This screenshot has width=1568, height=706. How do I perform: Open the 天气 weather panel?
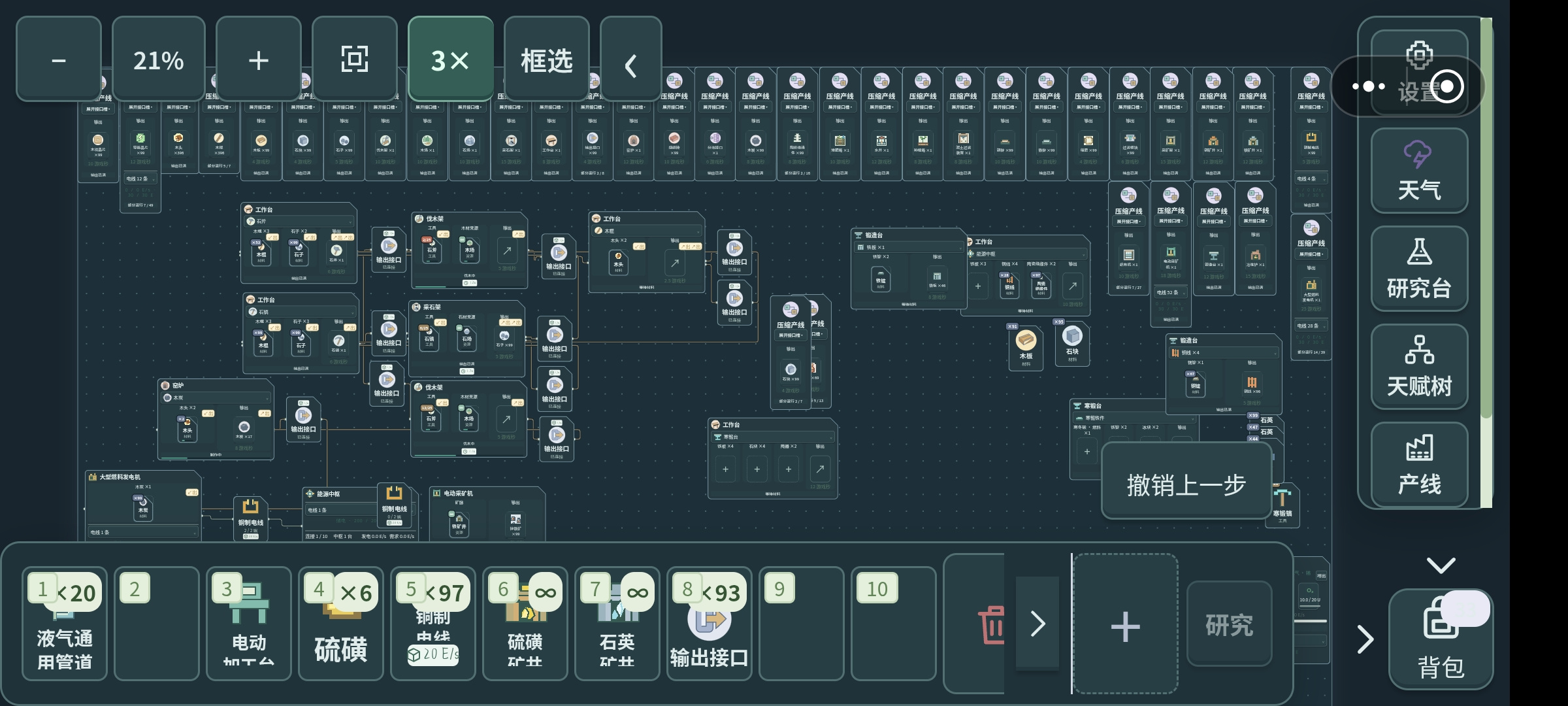coord(1419,171)
